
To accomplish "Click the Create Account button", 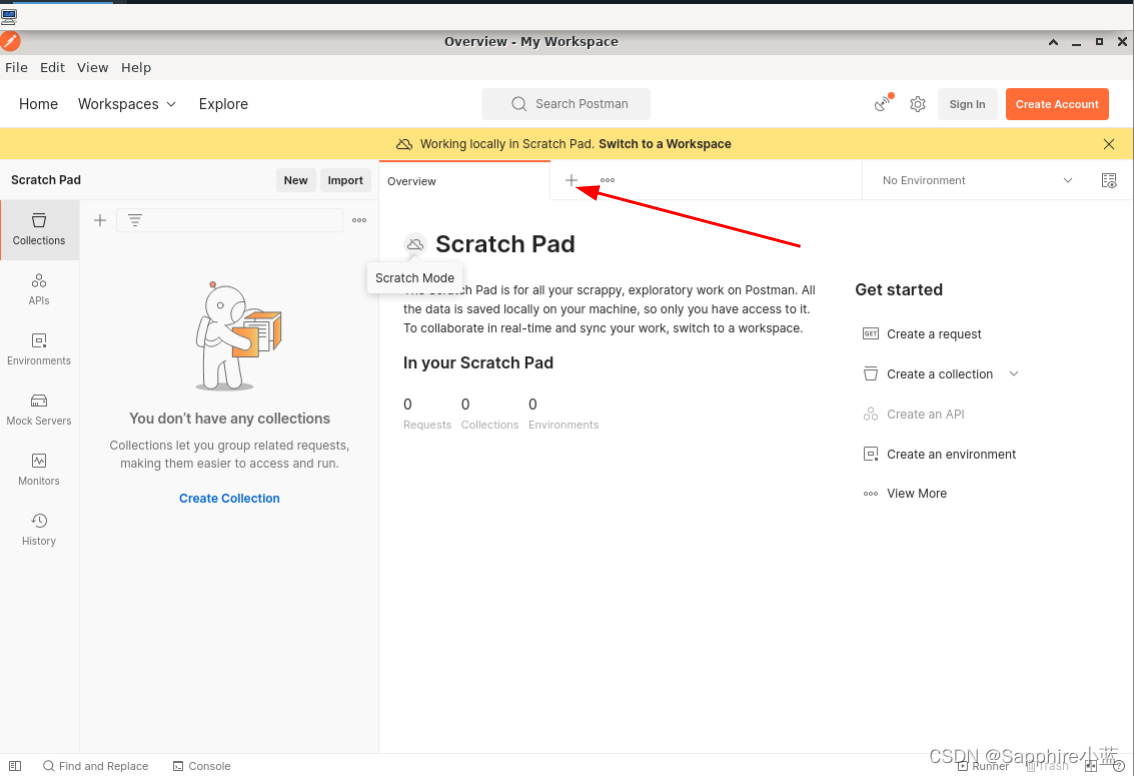I will tap(1057, 104).
